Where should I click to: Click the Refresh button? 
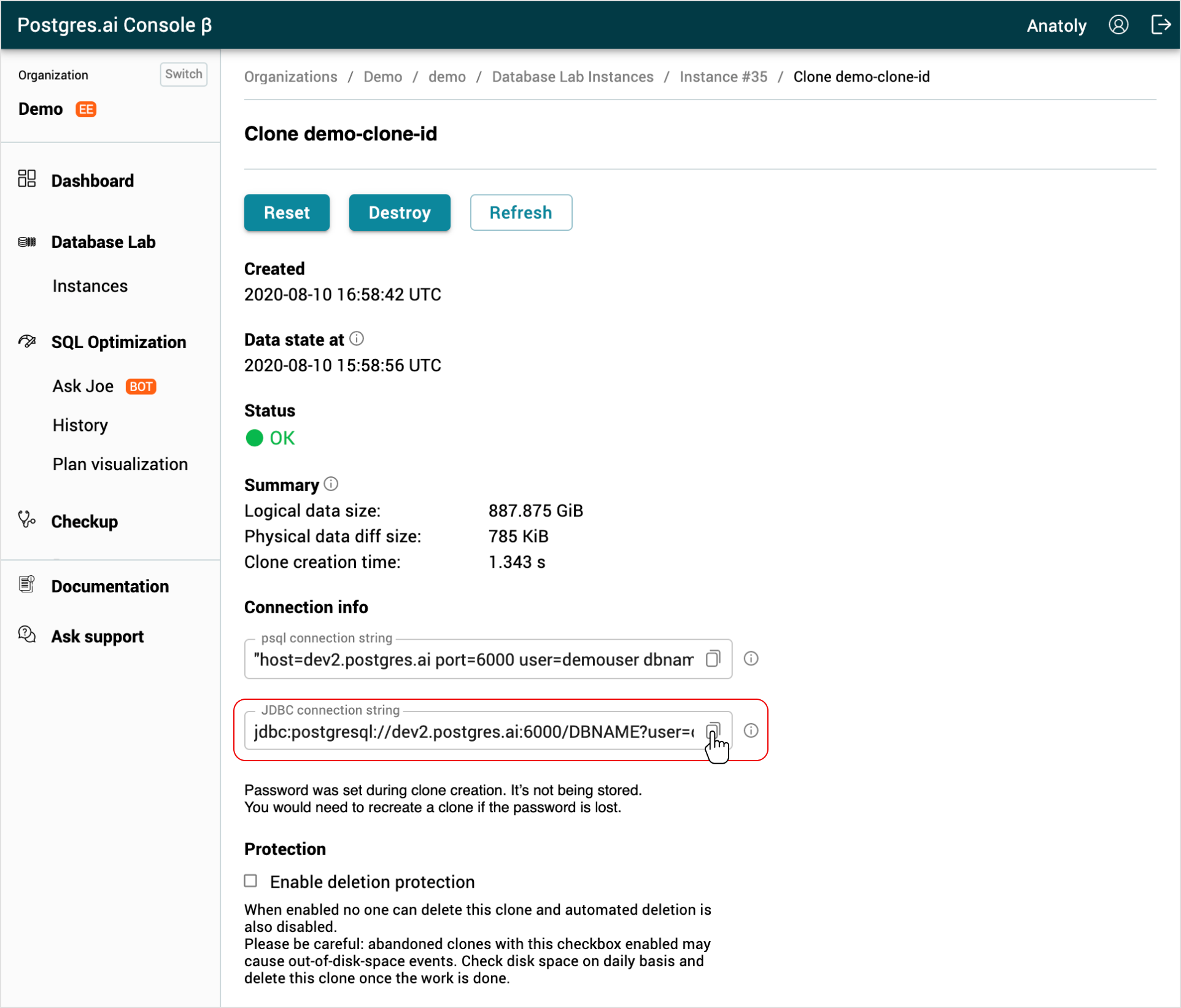pos(521,212)
